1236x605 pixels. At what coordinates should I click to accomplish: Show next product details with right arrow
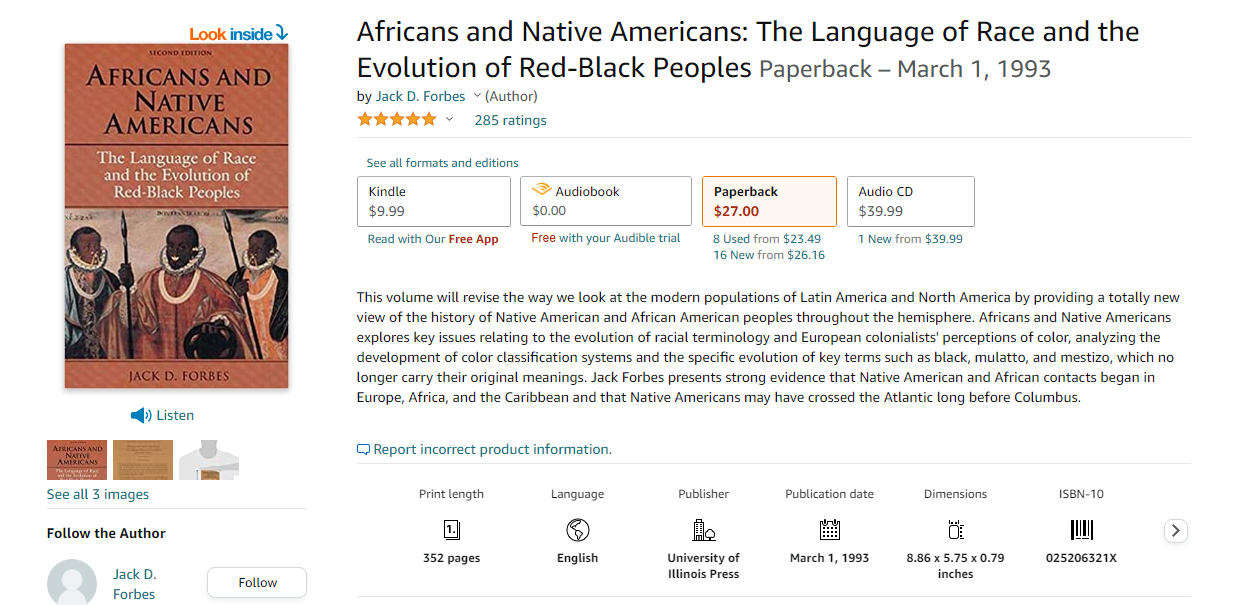coord(1176,531)
